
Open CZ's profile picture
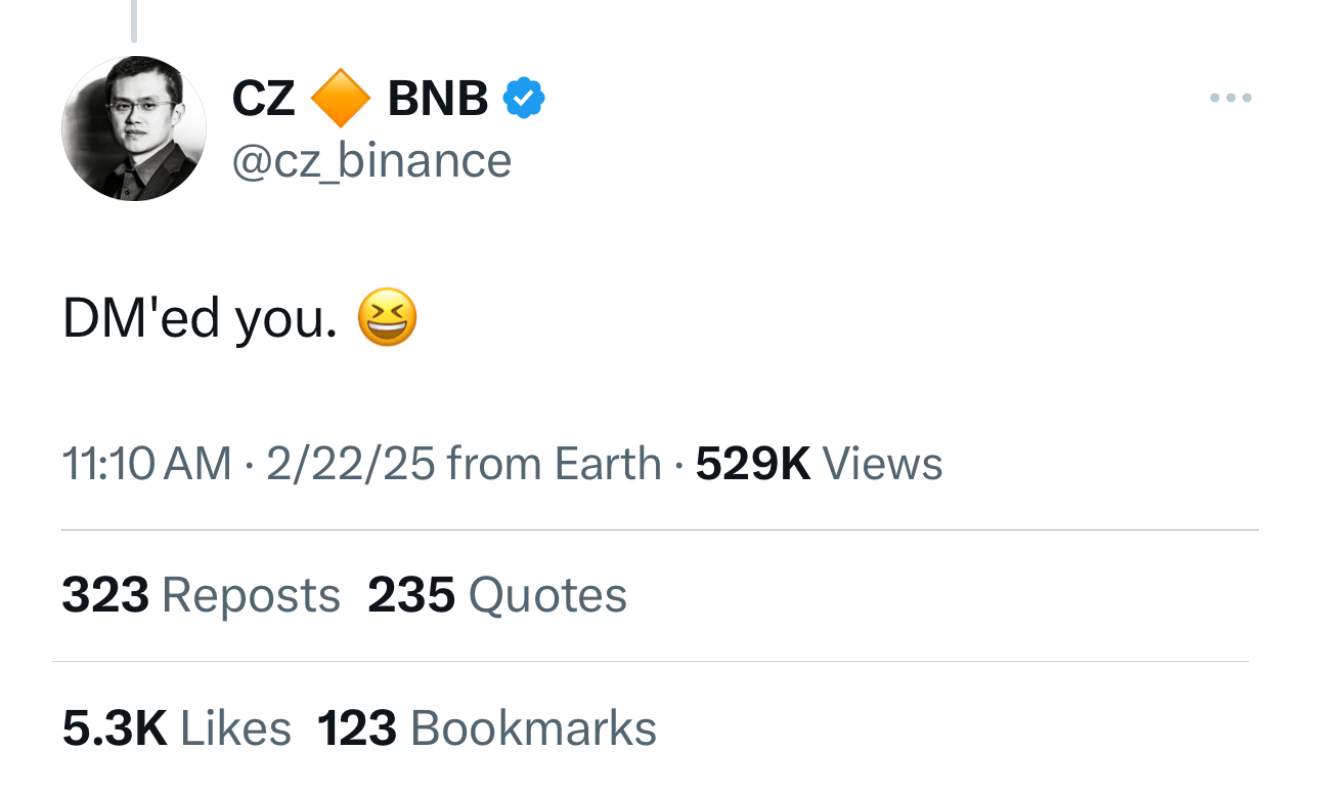(134, 128)
